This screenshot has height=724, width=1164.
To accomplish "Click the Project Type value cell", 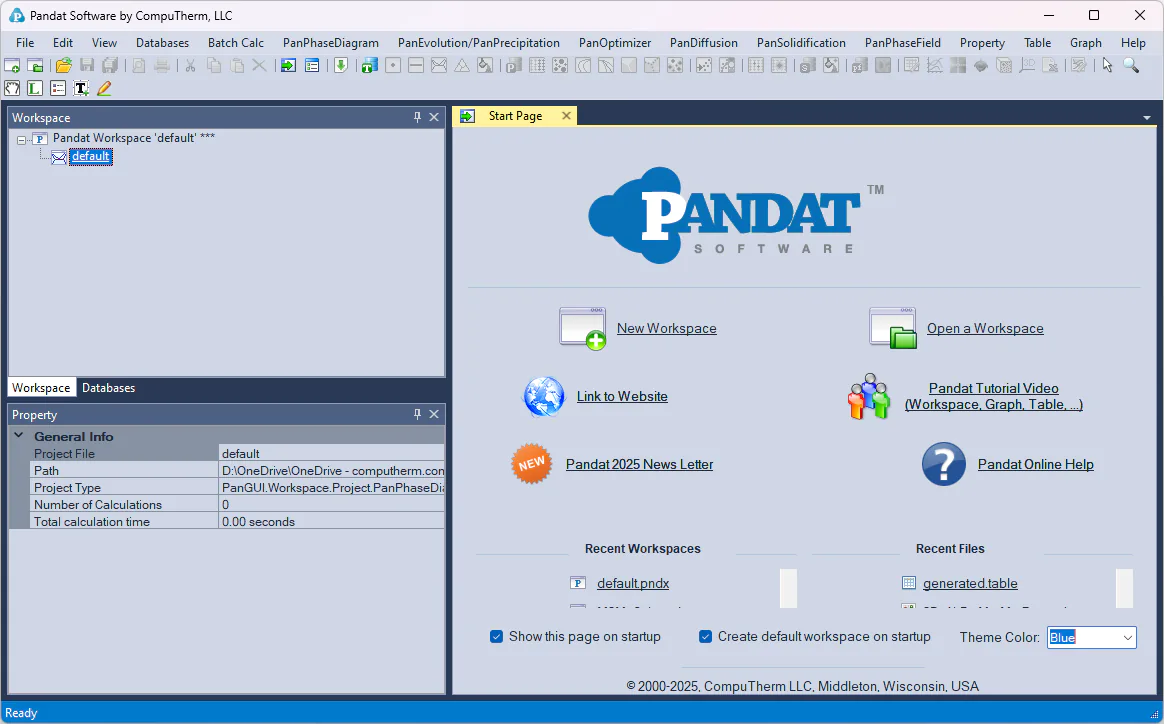I will 332,487.
